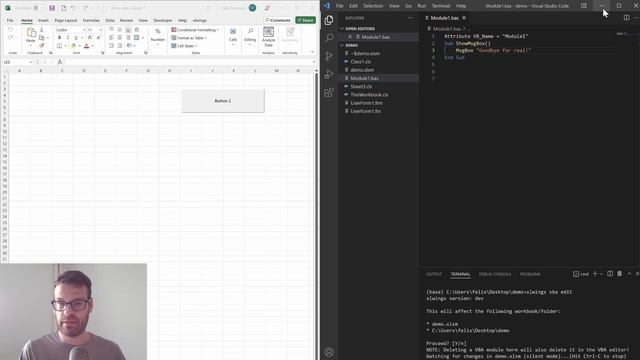Close the Module1.bas editor tab

pyautogui.click(x=464, y=18)
